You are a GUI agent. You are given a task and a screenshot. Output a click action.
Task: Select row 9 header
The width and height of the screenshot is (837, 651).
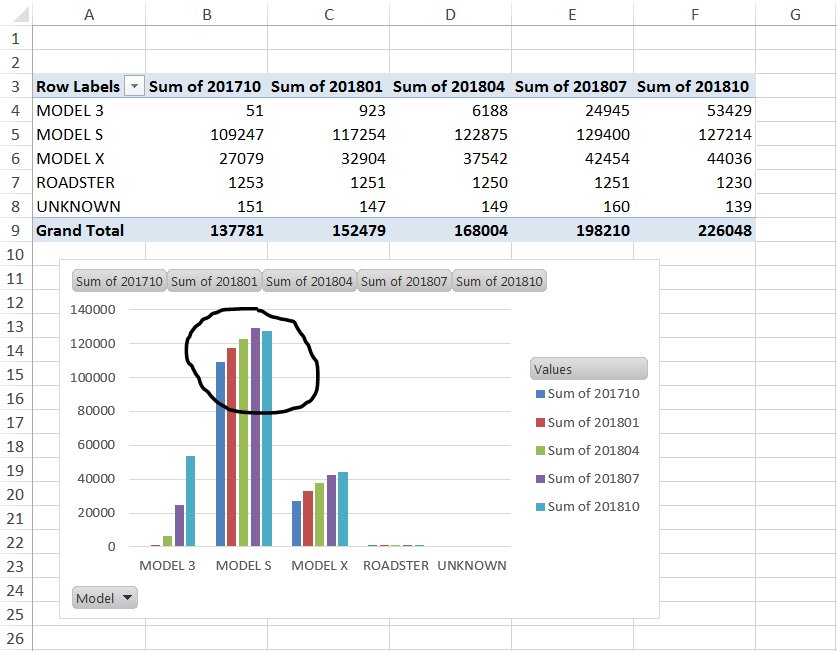[15, 230]
